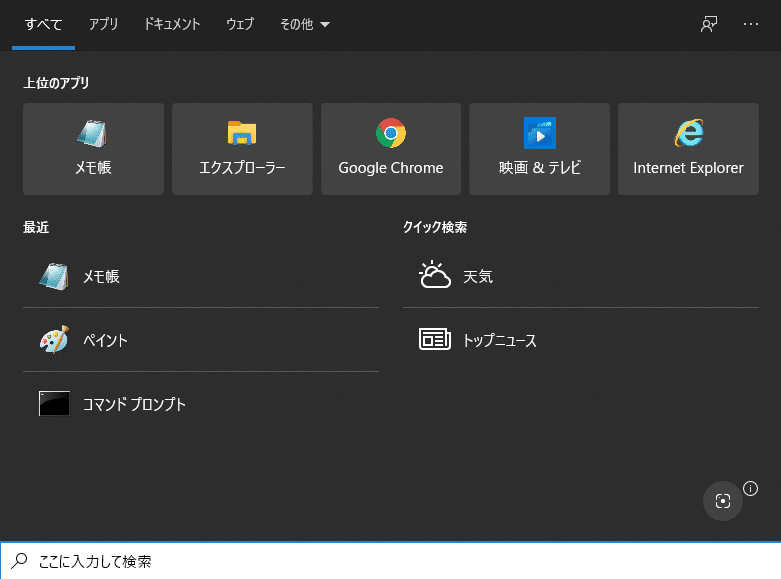The height and width of the screenshot is (579, 781).
Task: Switch to the ドキュメント tab
Action: (x=172, y=24)
